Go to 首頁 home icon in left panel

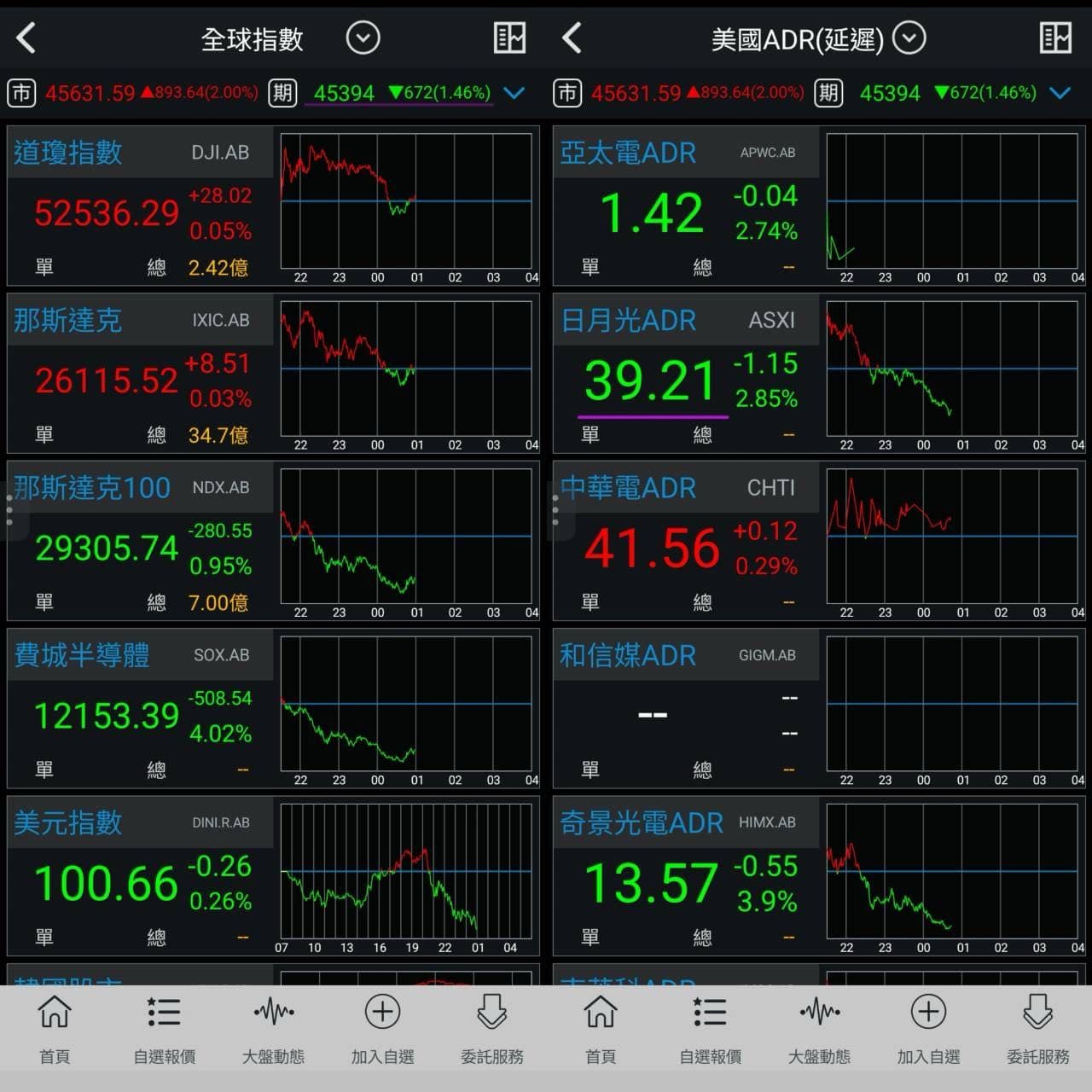click(55, 1012)
